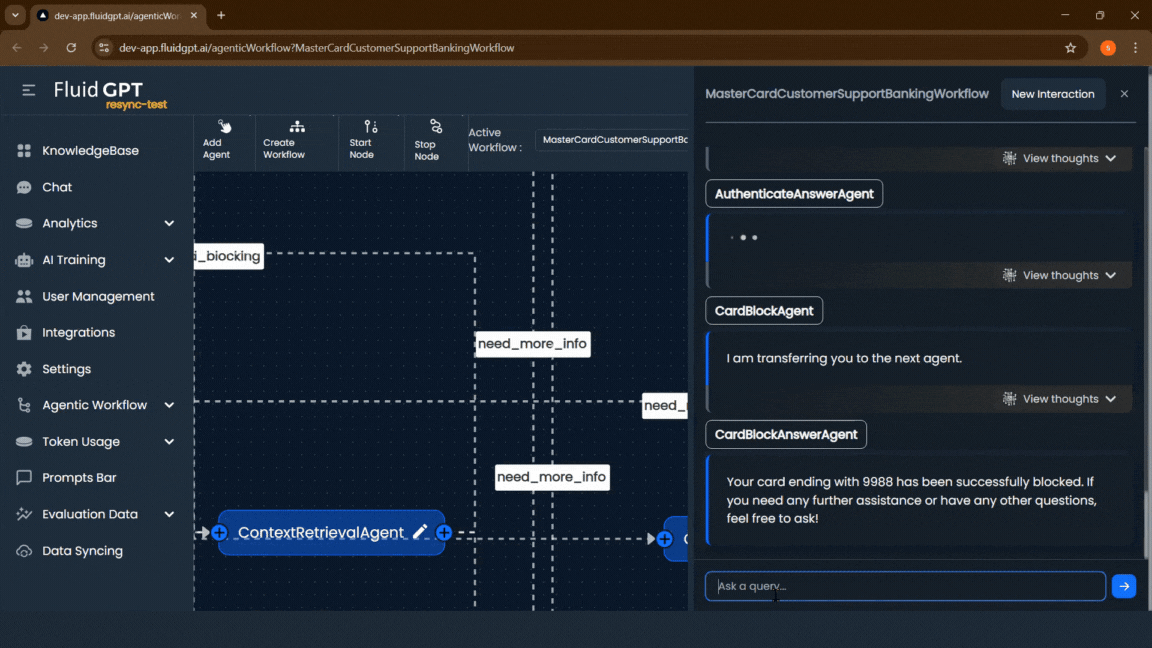Open Data Syncing page

tap(82, 551)
